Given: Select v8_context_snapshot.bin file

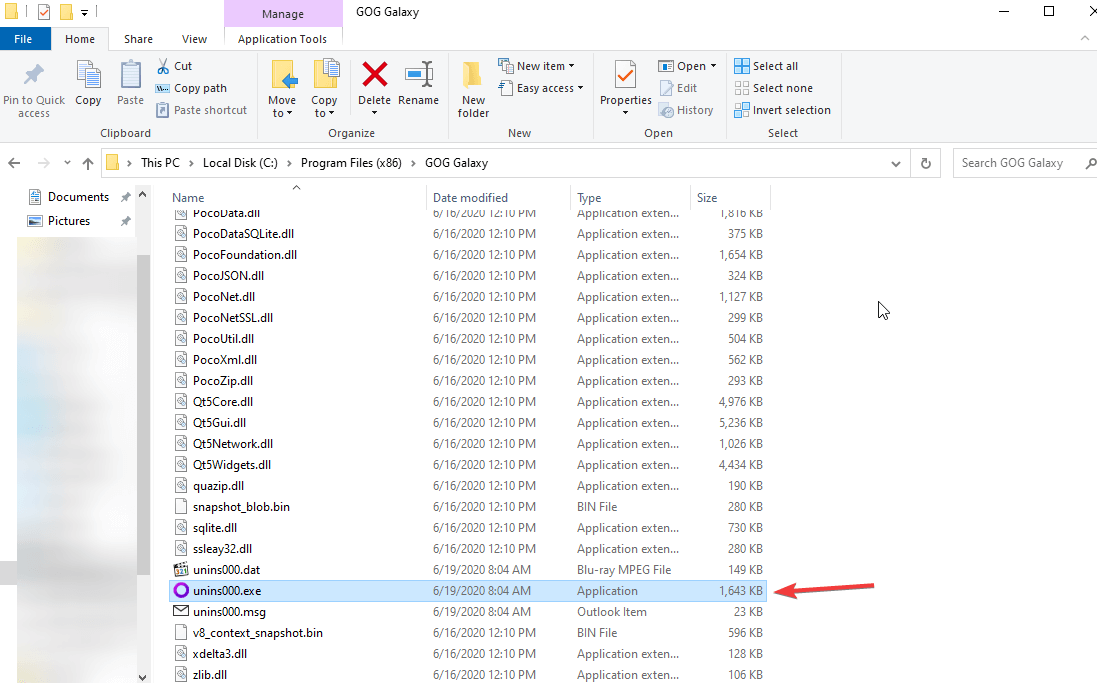Looking at the screenshot, I should pos(468,633).
